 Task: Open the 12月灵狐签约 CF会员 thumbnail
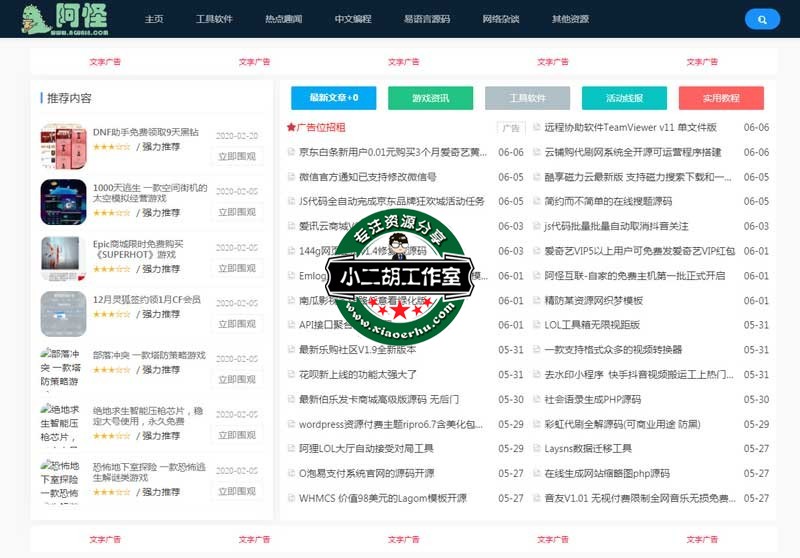63,314
